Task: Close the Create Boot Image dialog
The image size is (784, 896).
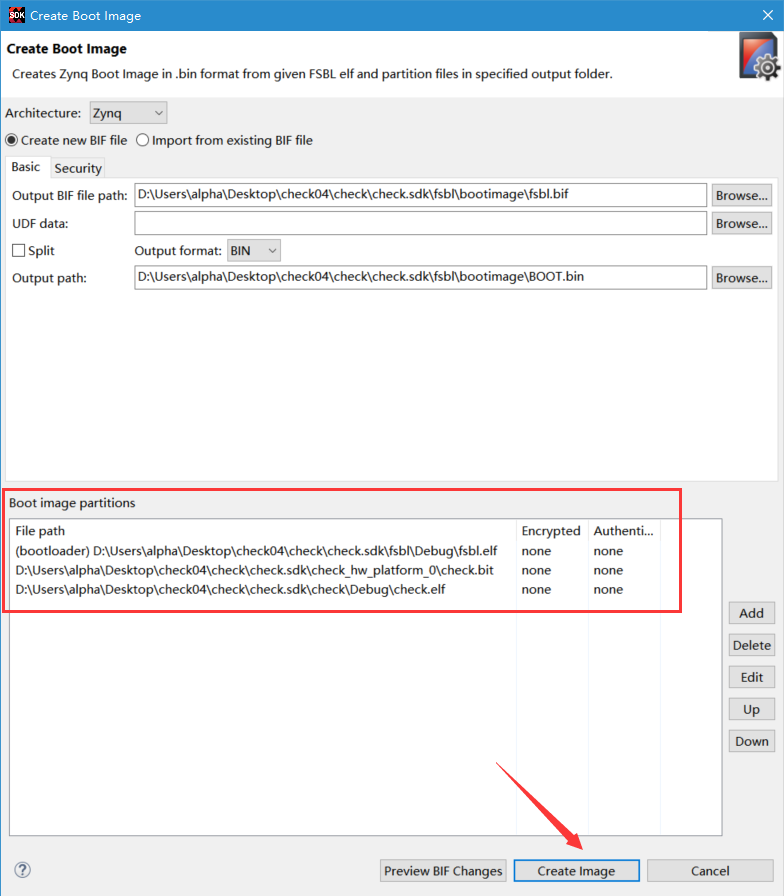Action: click(767, 15)
